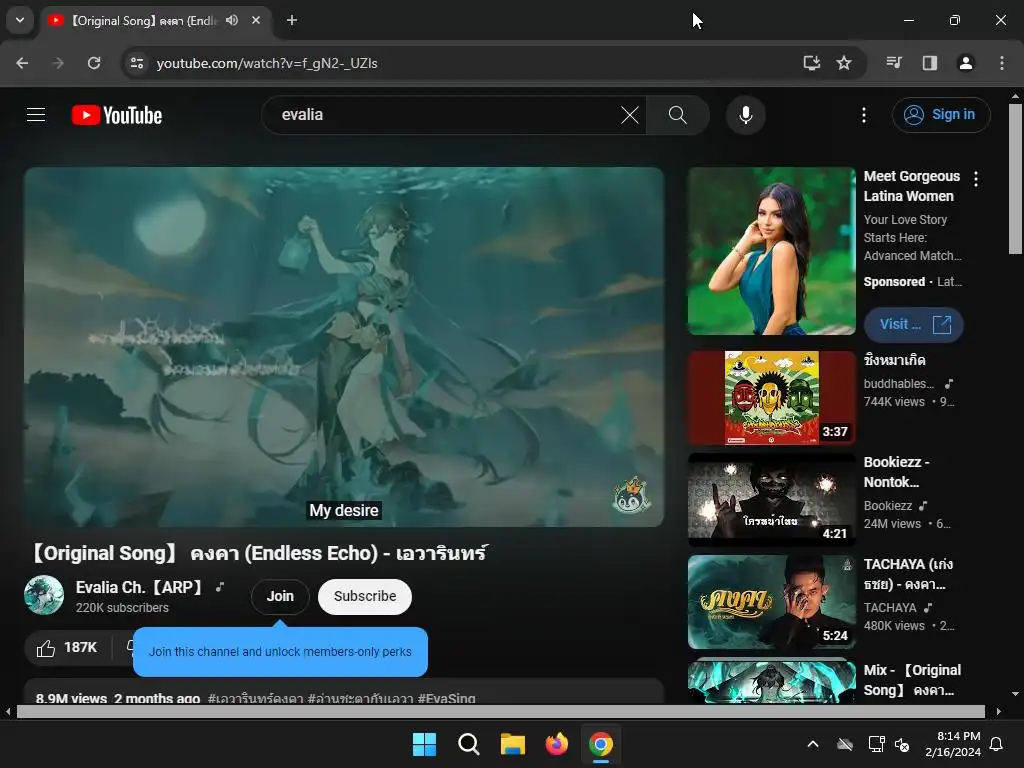Viewport: 1024px width, 768px height.
Task: Click scroll right arrow on horizontal scrollbar
Action: pos(999,711)
